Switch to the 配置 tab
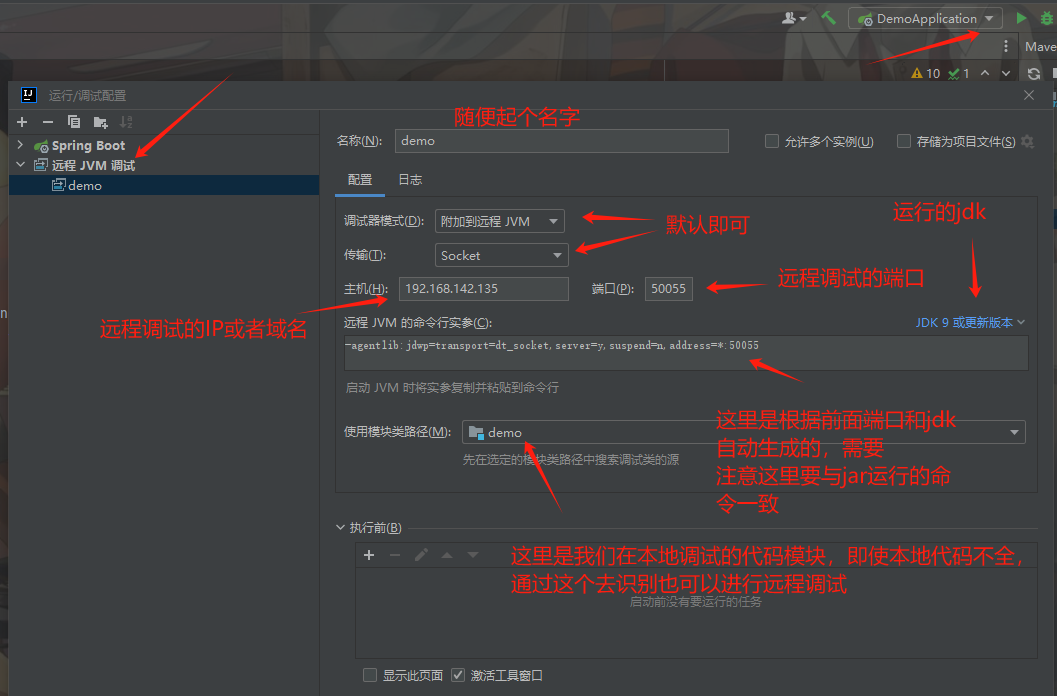 click(x=360, y=179)
